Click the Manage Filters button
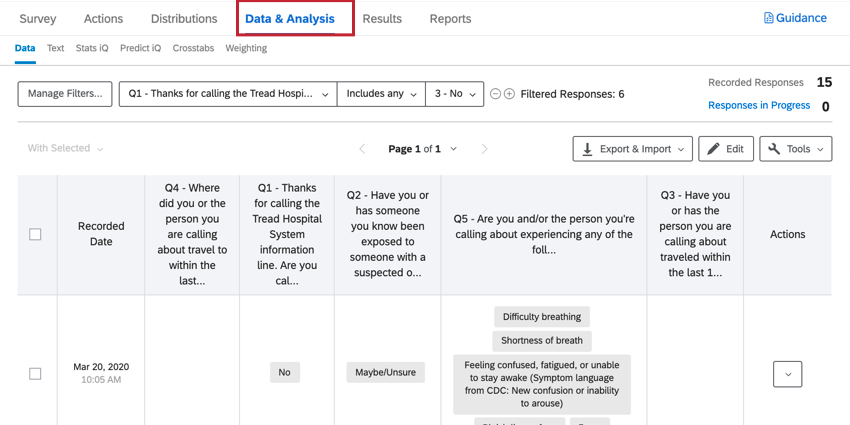Image resolution: width=850 pixels, height=425 pixels. coord(65,94)
